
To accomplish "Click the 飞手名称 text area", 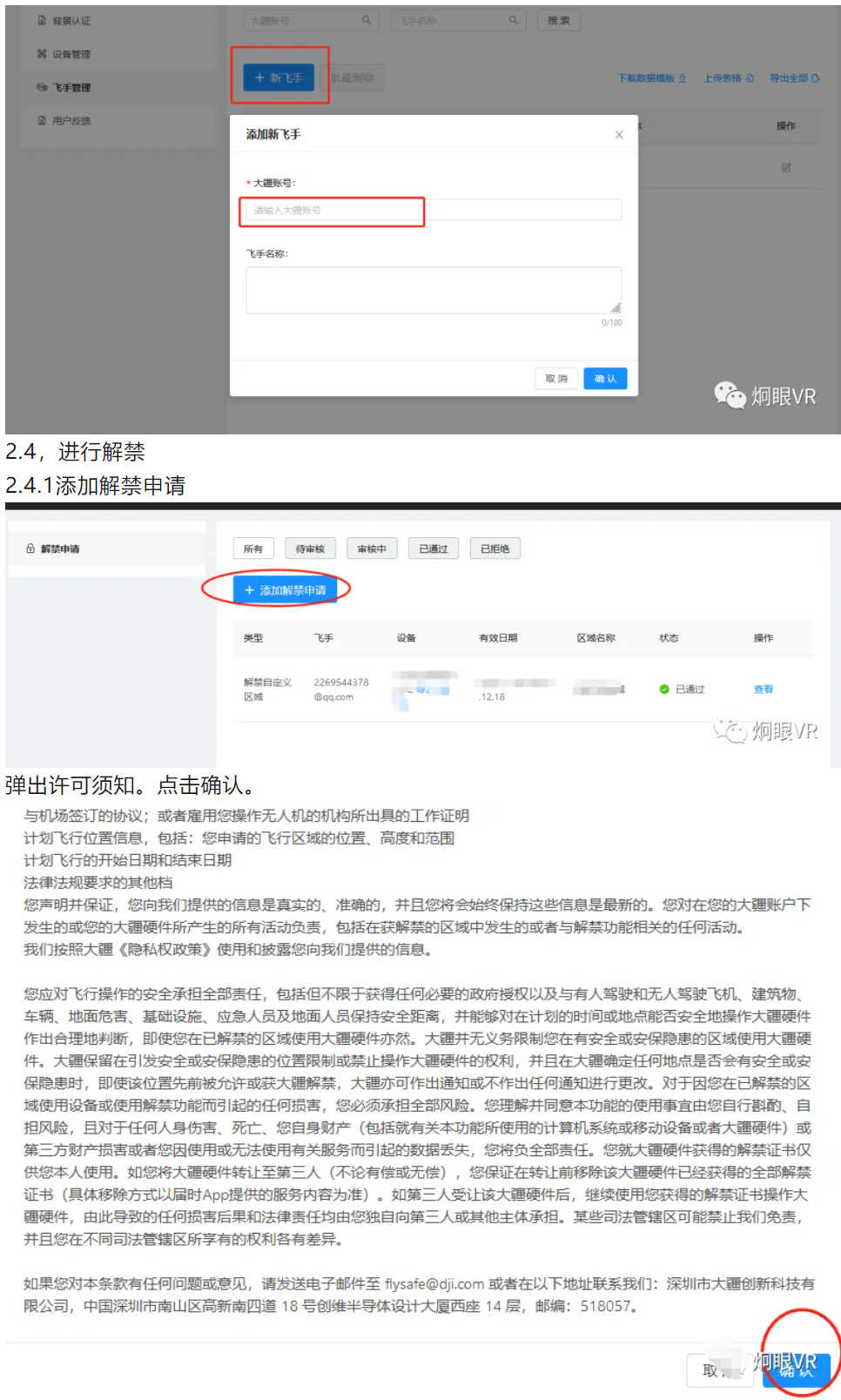I will coord(433,290).
